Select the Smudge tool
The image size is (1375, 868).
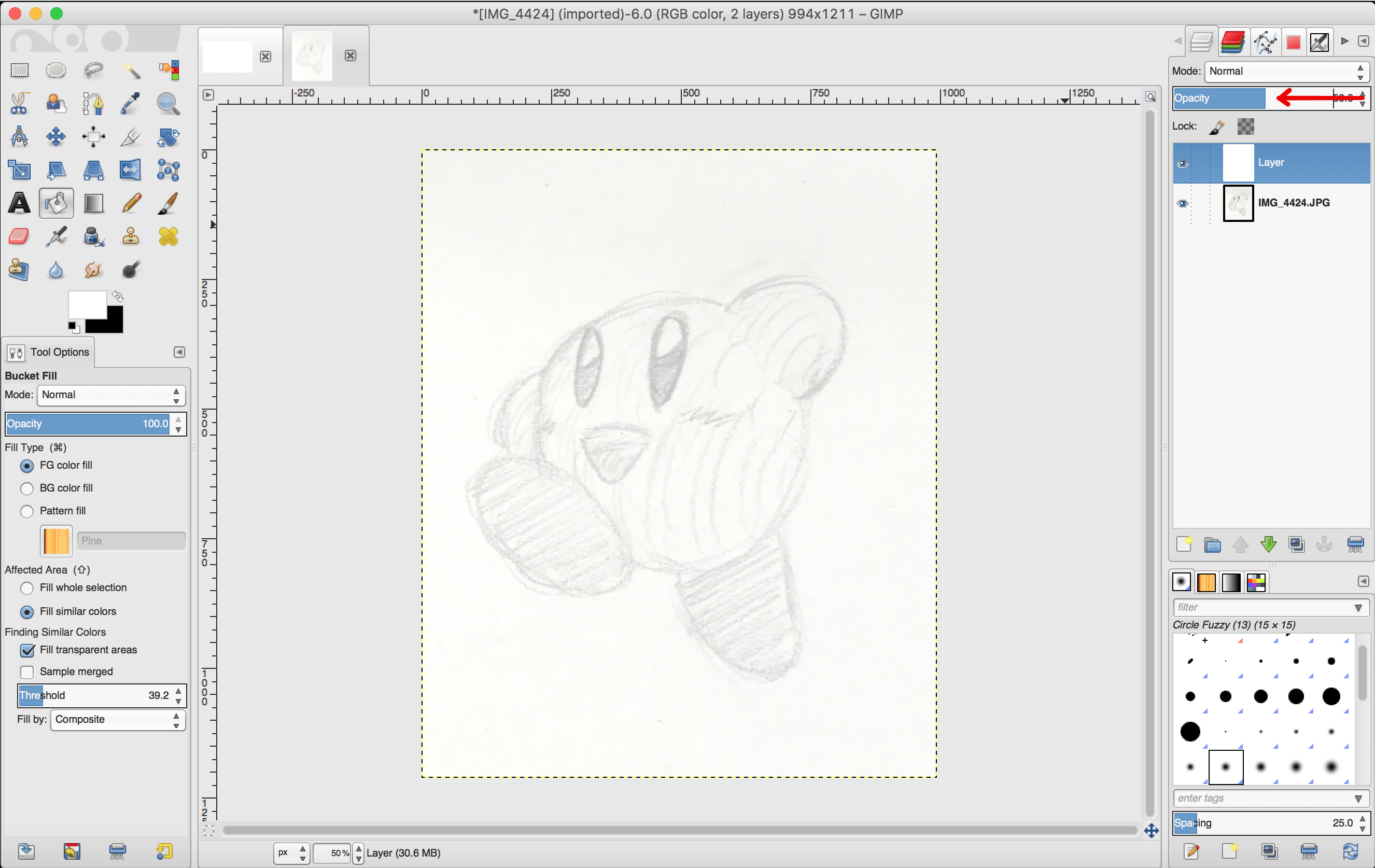click(93, 269)
